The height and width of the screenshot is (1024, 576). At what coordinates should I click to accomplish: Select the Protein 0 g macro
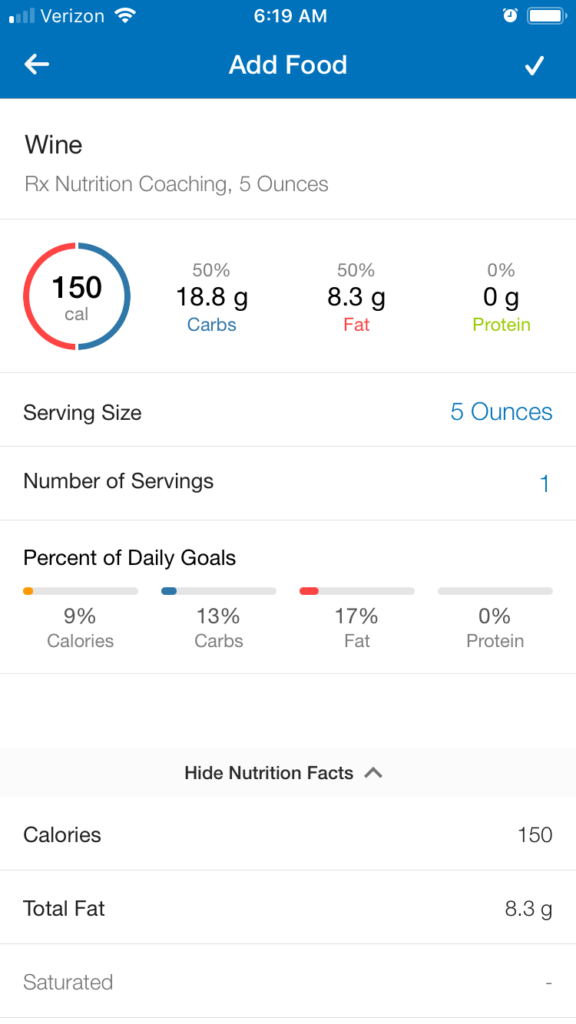501,297
